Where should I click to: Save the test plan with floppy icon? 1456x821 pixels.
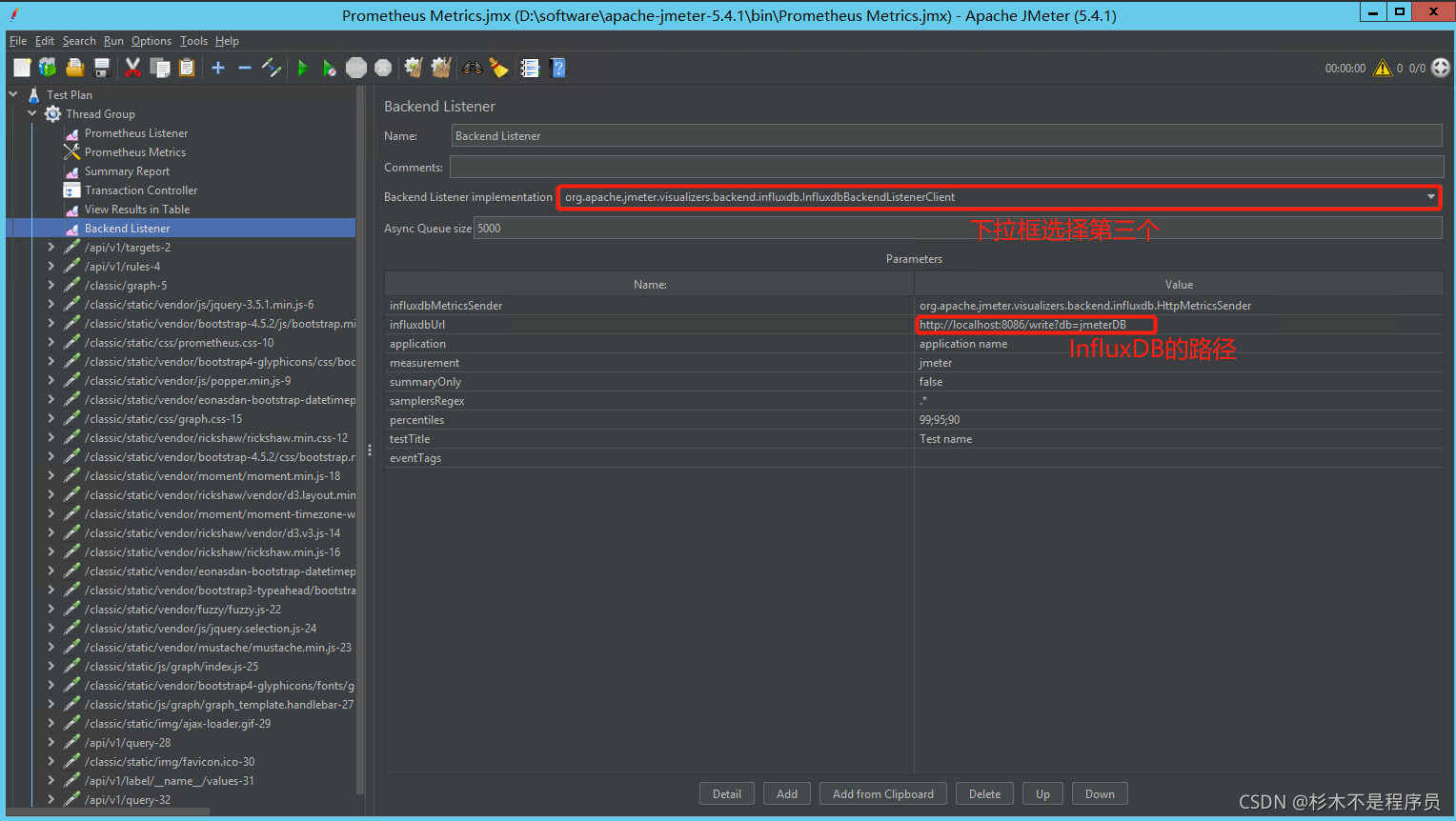pos(102,68)
